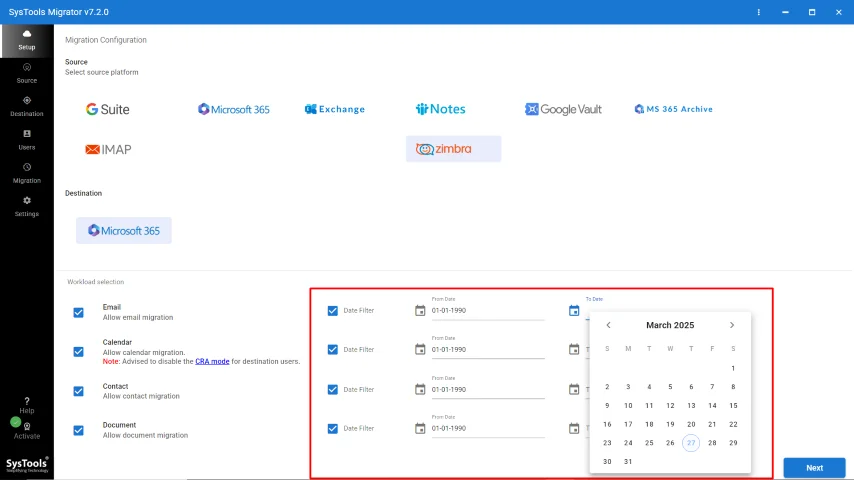
Task: Select Microsoft 365 destination platform
Action: 124,230
